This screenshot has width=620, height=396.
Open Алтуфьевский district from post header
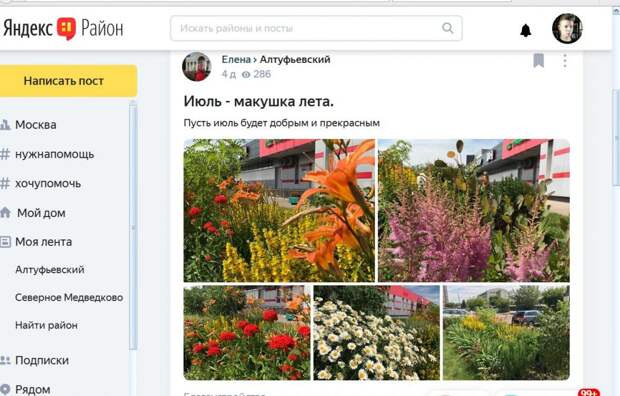click(295, 60)
